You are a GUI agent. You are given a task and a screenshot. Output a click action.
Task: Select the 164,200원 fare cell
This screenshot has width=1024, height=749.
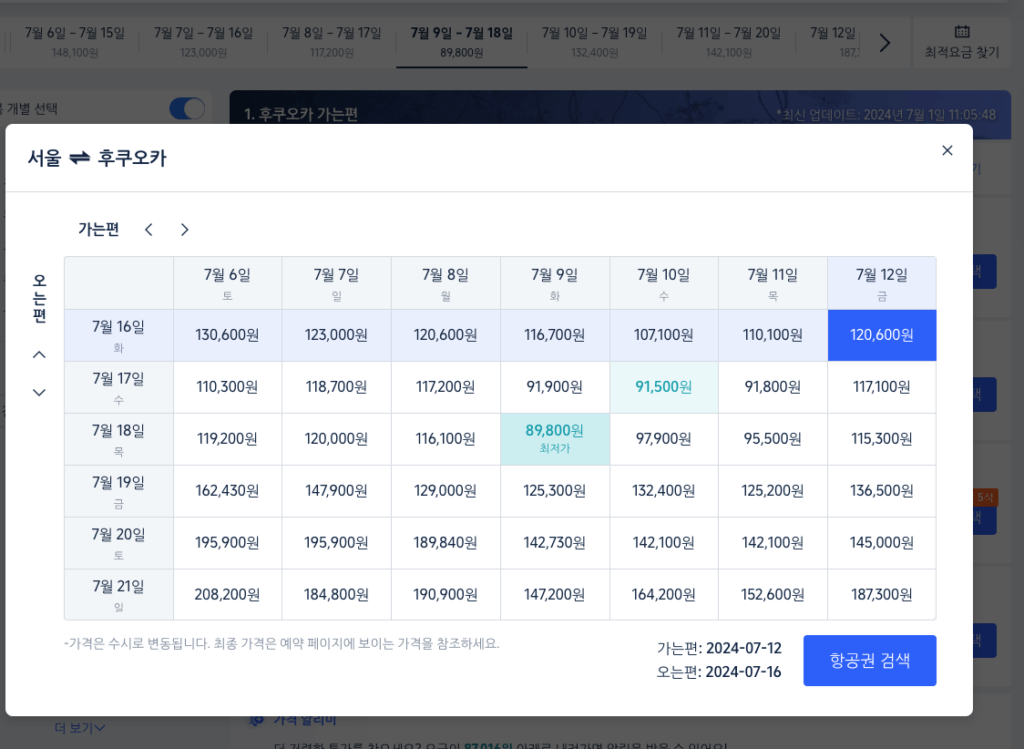click(664, 595)
